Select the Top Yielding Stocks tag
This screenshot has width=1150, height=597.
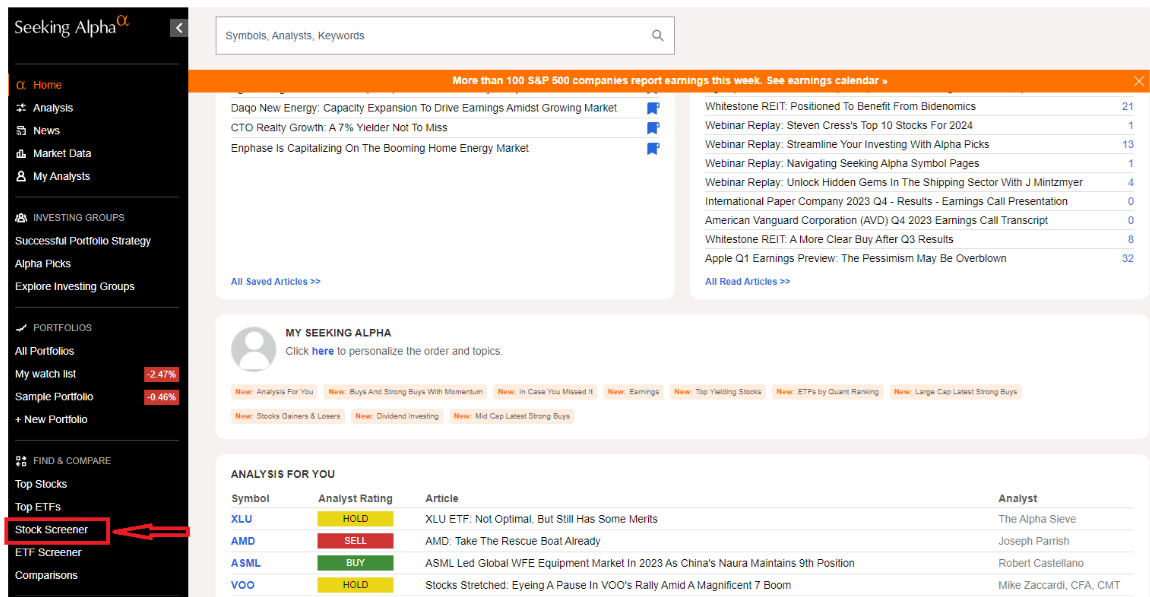tap(717, 392)
